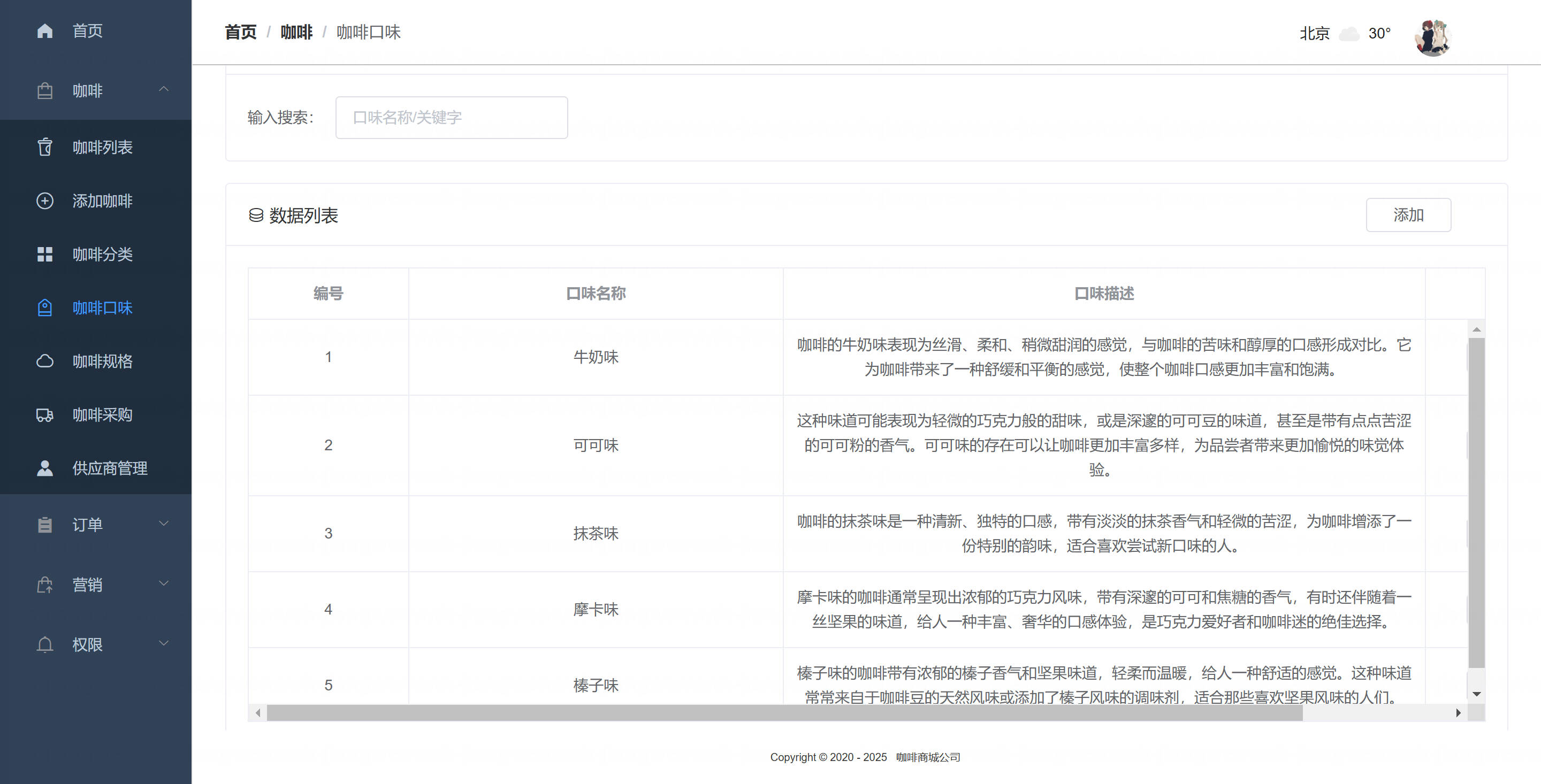1541x784 pixels.
Task: Click the 编号 column header
Action: tap(329, 294)
